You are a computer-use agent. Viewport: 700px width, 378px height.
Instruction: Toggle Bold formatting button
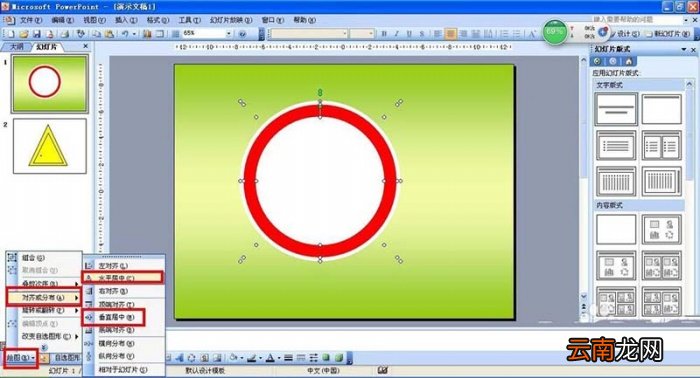[x=384, y=34]
